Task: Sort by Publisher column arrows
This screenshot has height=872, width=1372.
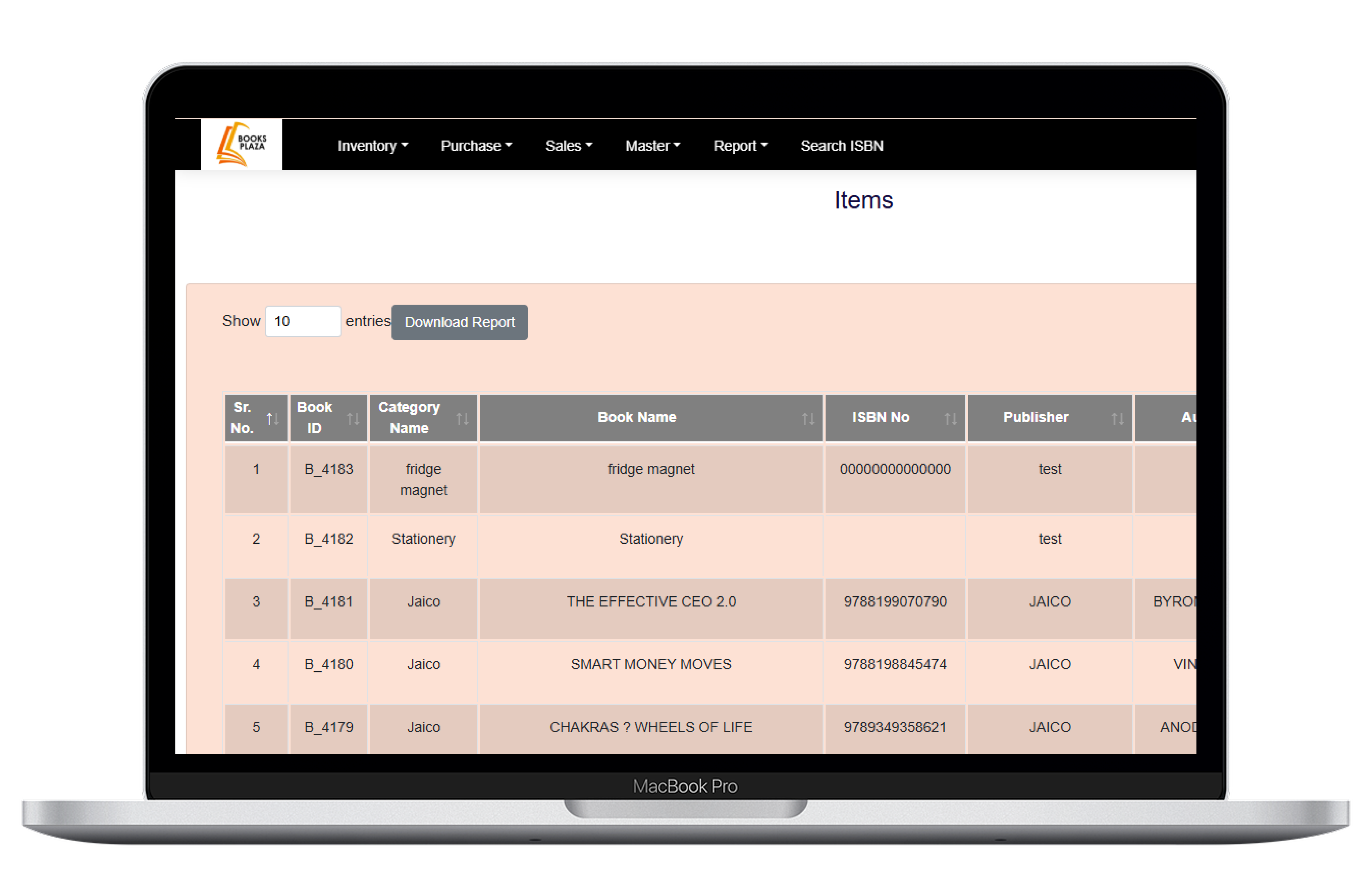Action: click(1118, 419)
